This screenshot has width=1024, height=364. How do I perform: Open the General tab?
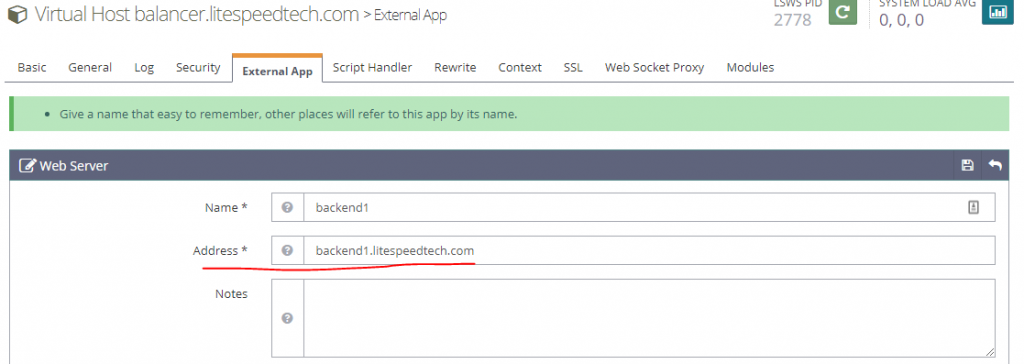90,67
